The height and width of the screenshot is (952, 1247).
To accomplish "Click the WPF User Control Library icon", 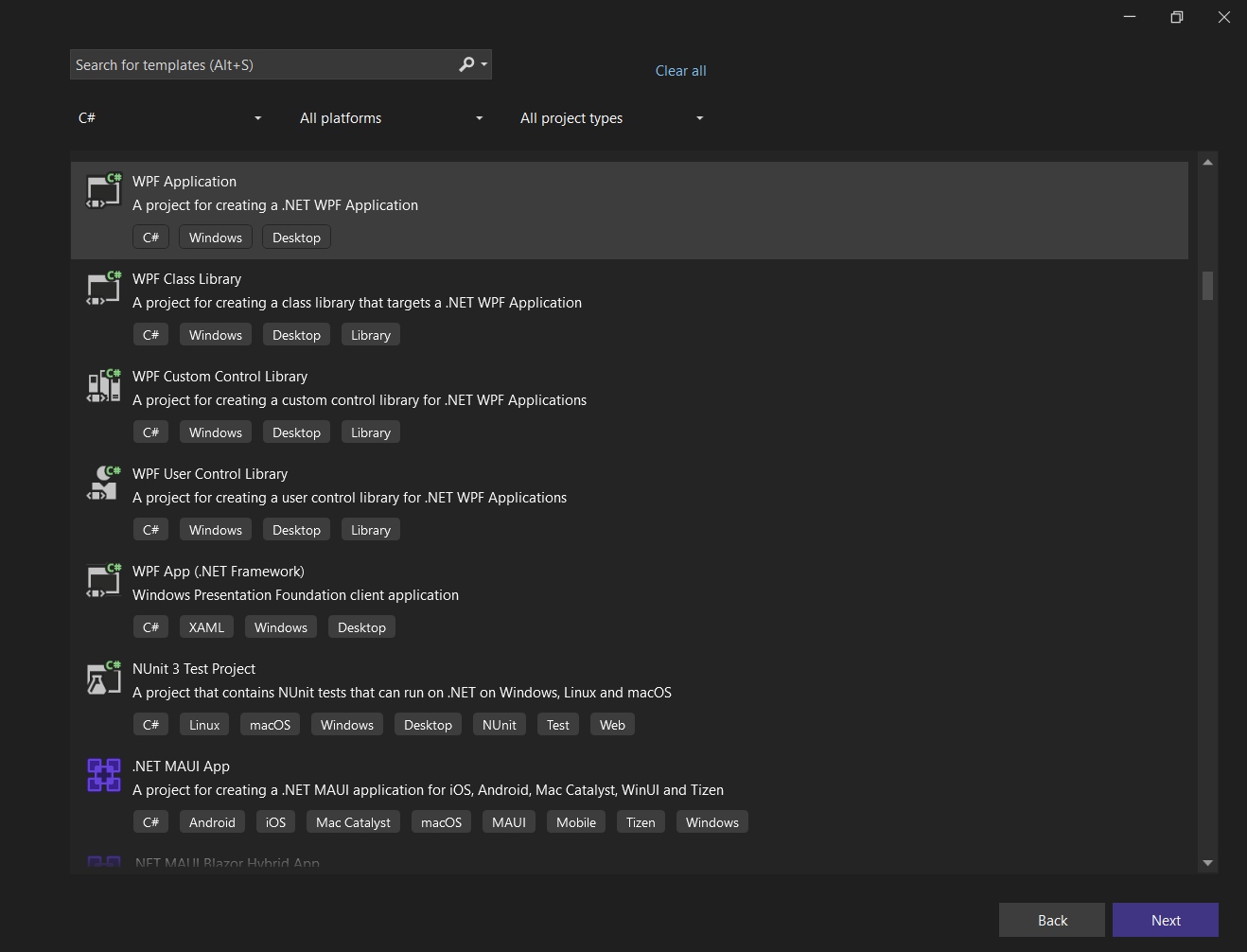I will pyautogui.click(x=104, y=483).
